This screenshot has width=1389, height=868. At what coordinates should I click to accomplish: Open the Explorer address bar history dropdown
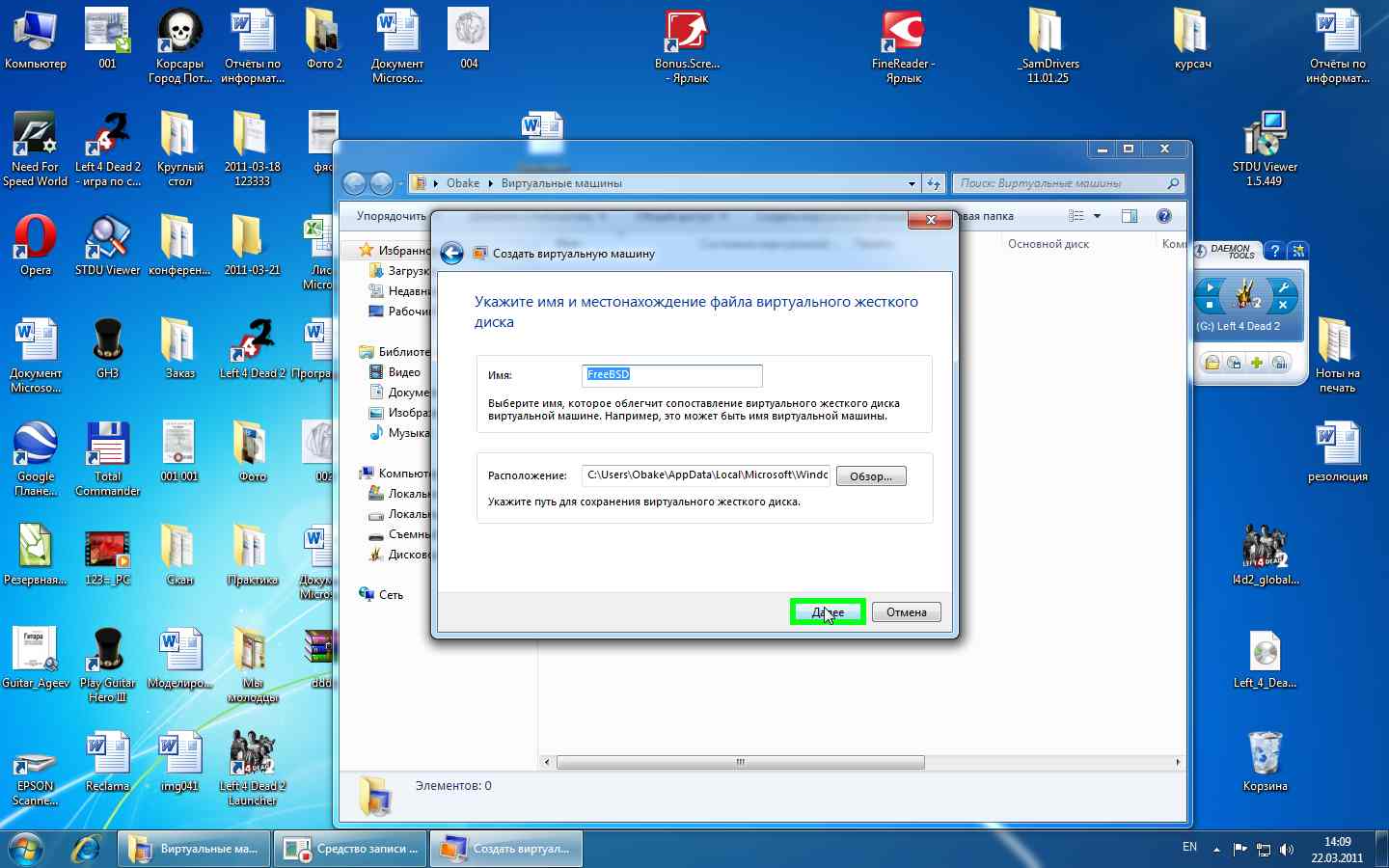click(912, 183)
